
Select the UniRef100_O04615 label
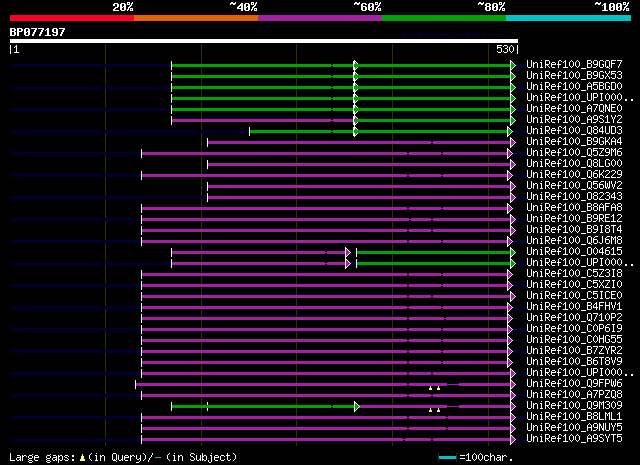pos(574,252)
